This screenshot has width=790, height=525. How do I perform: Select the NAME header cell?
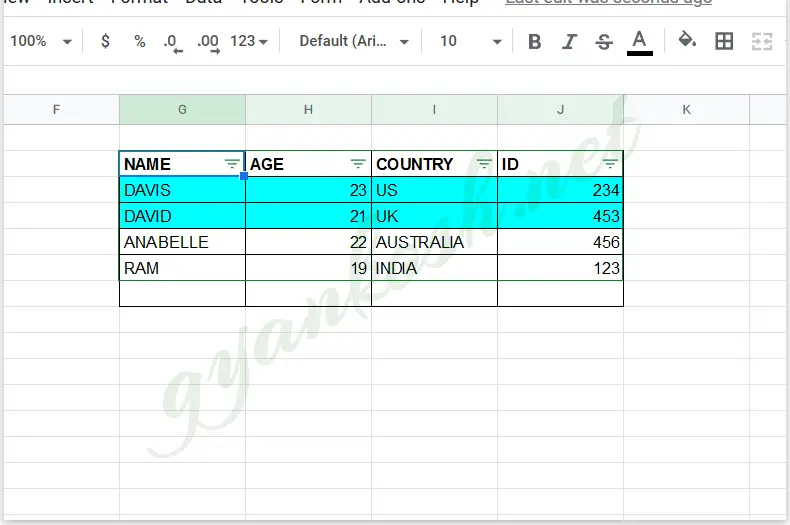click(182, 164)
